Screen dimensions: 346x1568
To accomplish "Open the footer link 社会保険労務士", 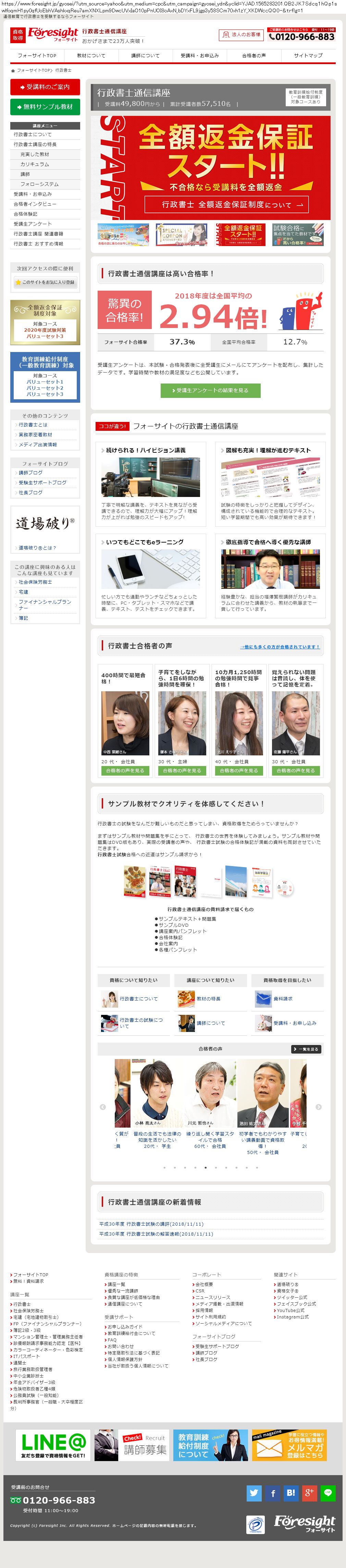I will 28,1311.
